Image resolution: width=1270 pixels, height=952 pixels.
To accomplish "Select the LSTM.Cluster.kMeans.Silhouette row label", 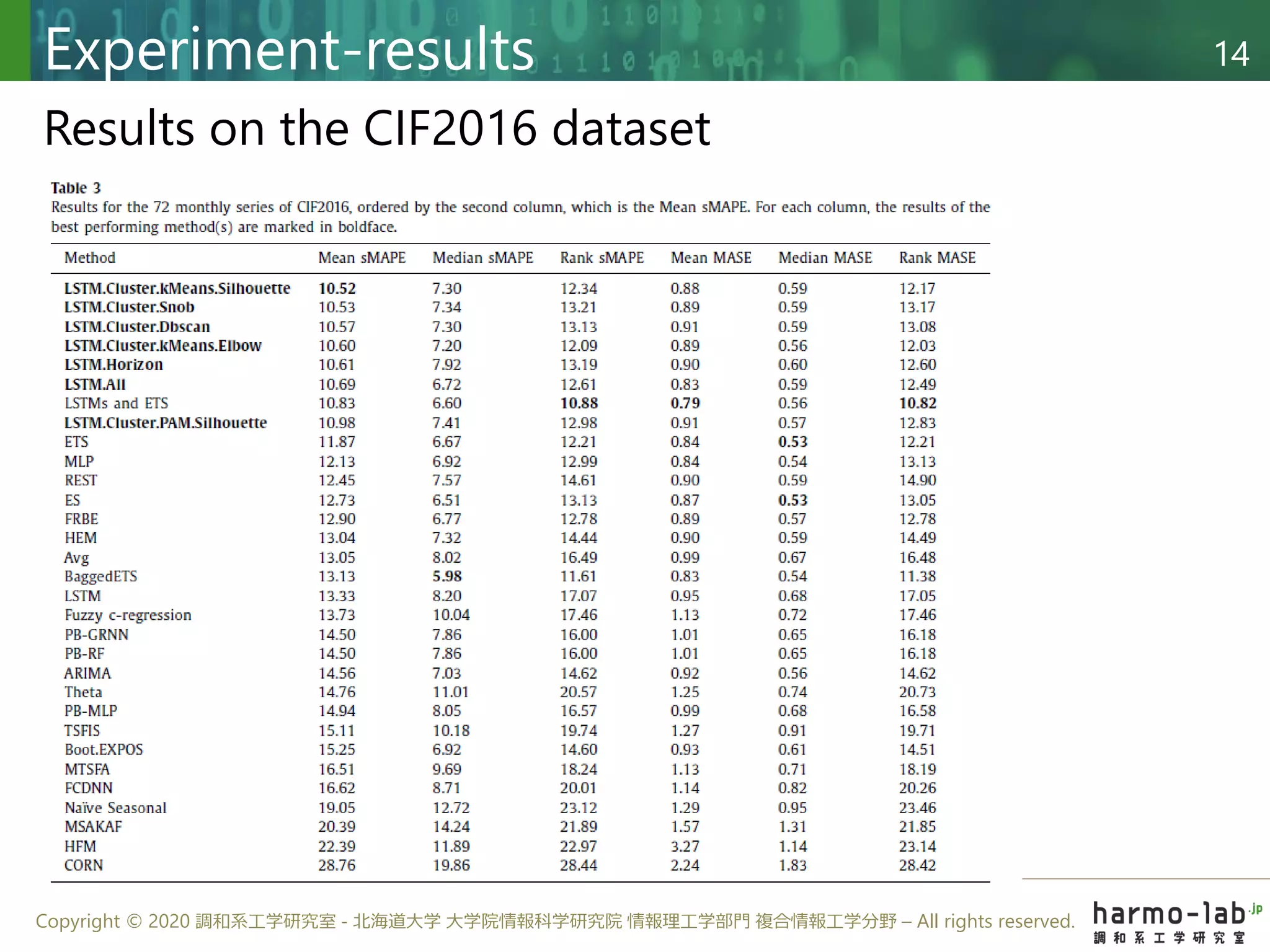I will [177, 288].
